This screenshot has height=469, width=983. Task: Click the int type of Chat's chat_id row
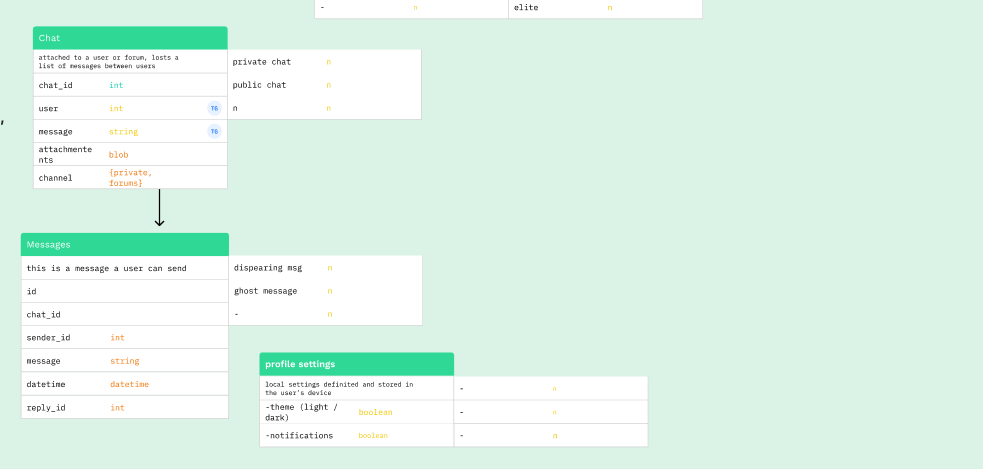coord(116,85)
